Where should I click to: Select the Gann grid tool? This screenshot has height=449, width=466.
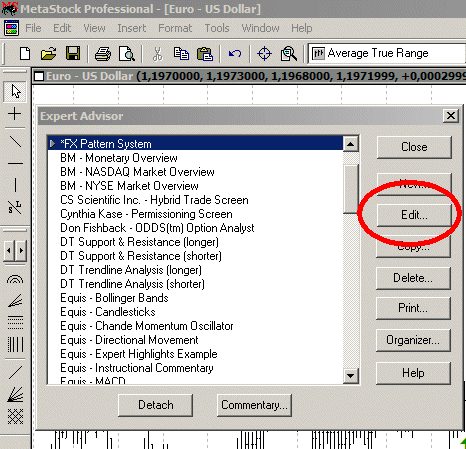coord(15,416)
